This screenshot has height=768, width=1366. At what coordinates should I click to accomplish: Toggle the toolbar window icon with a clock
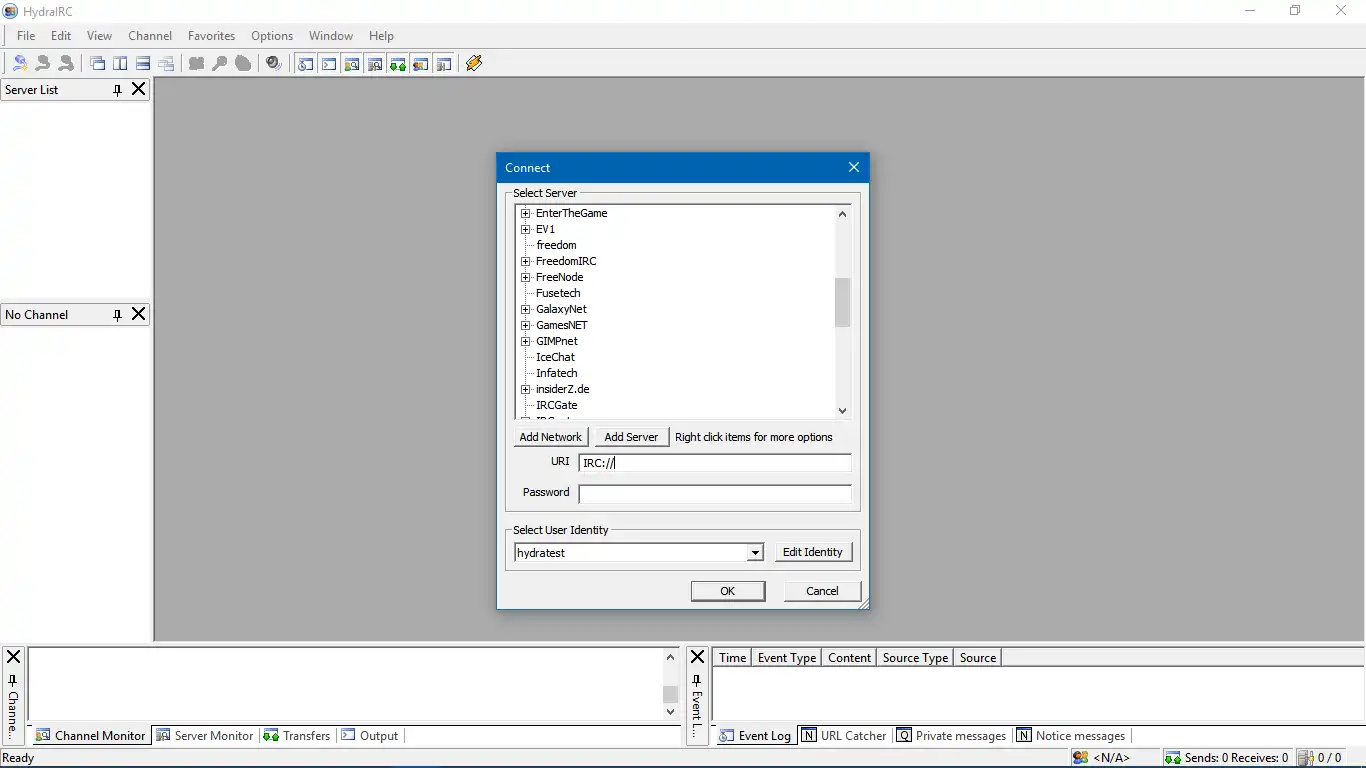pos(305,63)
